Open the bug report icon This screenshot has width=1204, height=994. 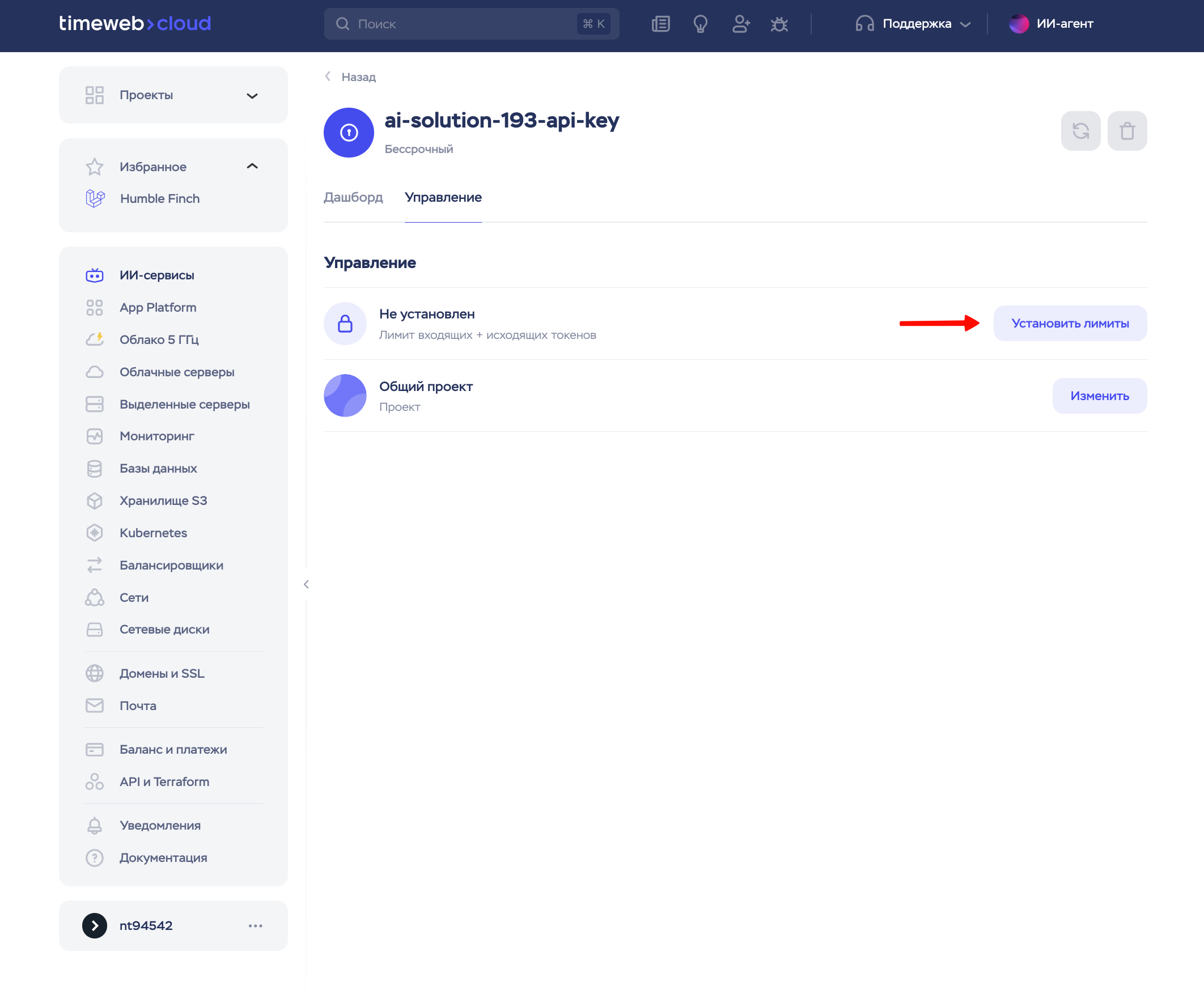pyautogui.click(x=779, y=24)
